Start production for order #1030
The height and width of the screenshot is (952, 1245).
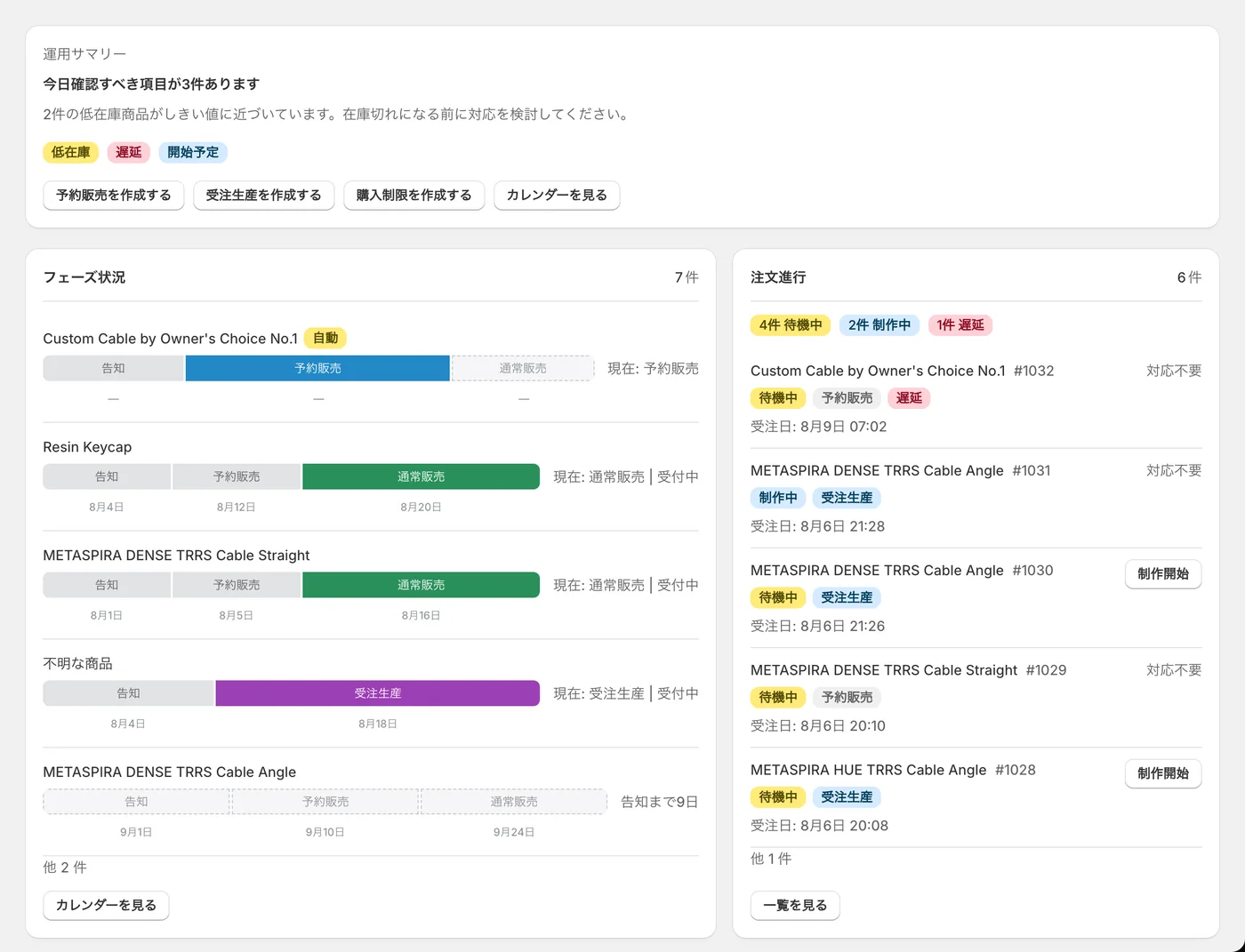1163,573
